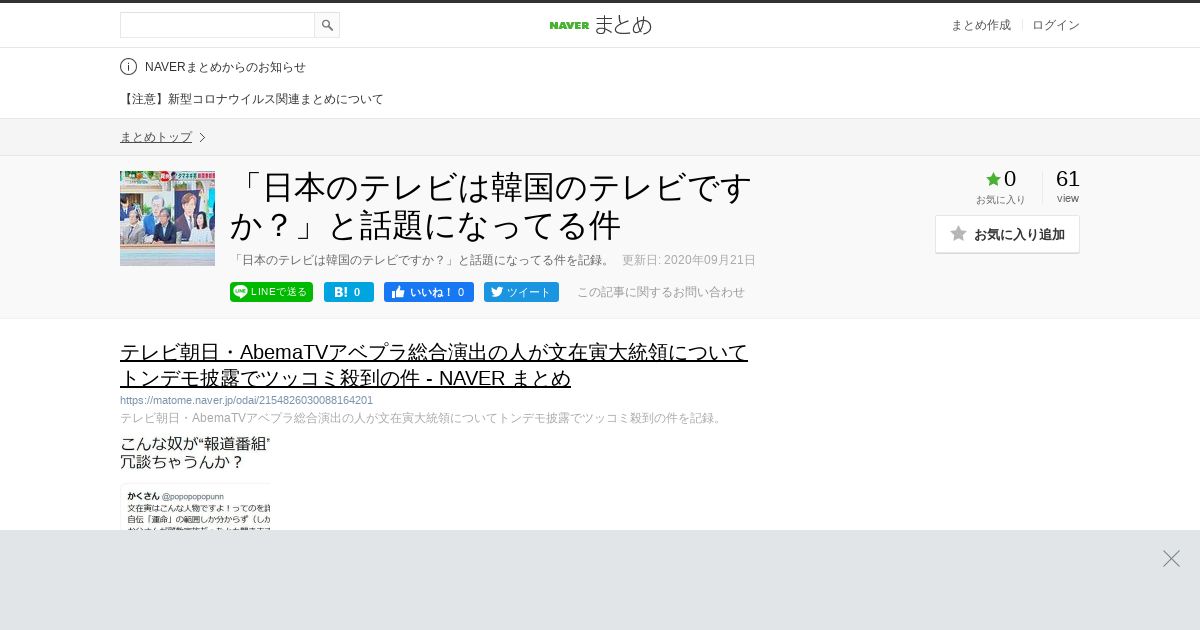Viewport: 1200px width, 630px height.
Task: Open matome.naver.jp/odai URL link
Action: pos(246,400)
